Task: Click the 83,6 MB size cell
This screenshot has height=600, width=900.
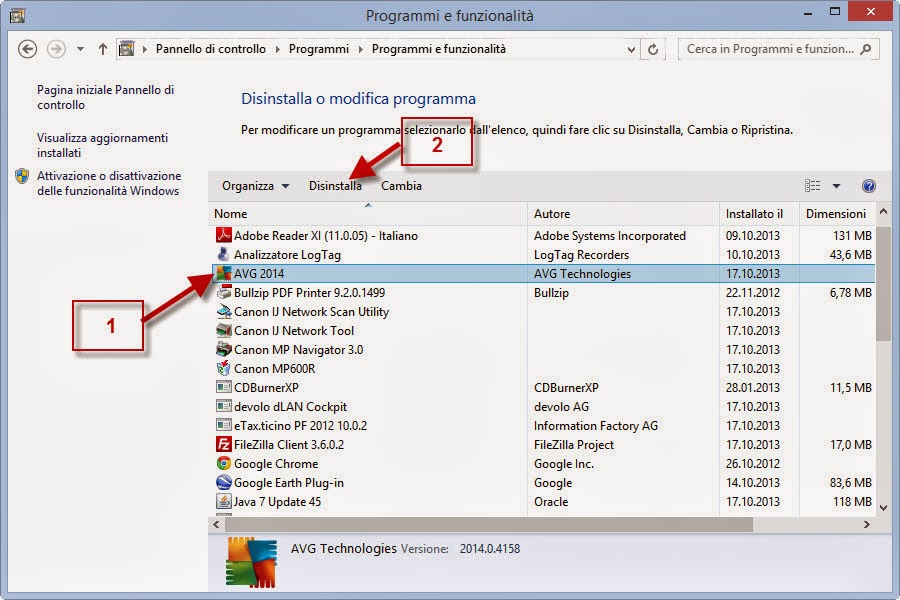Action: [851, 483]
